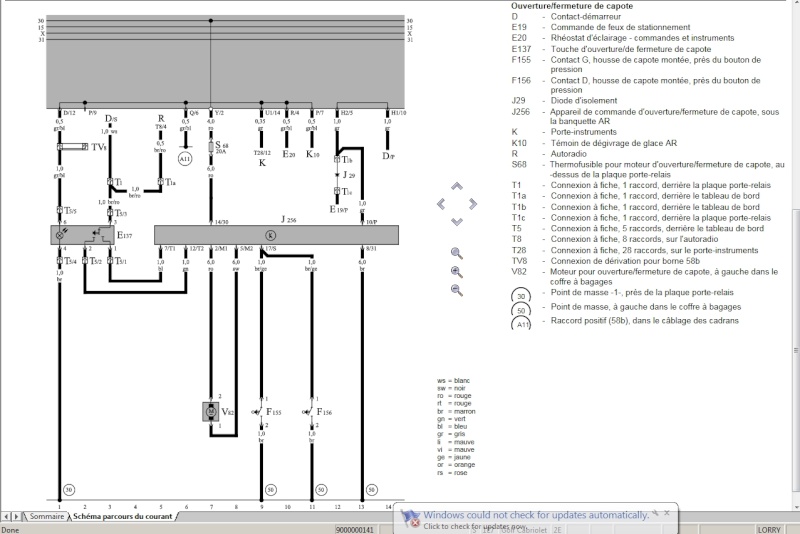Zoom in with the plus magnifier icon

coord(457,272)
